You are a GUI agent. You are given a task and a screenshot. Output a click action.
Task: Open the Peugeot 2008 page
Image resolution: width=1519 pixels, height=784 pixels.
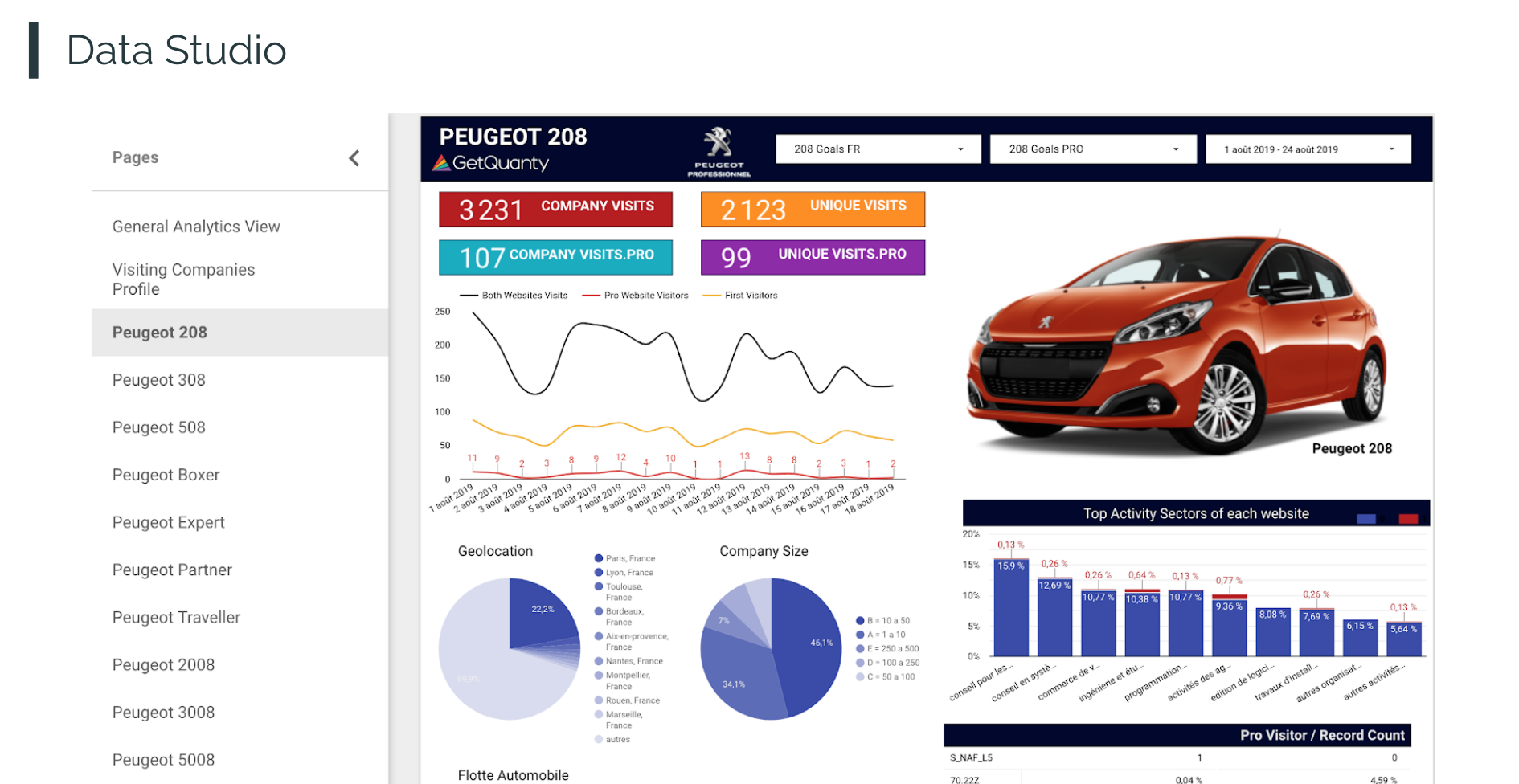(164, 664)
